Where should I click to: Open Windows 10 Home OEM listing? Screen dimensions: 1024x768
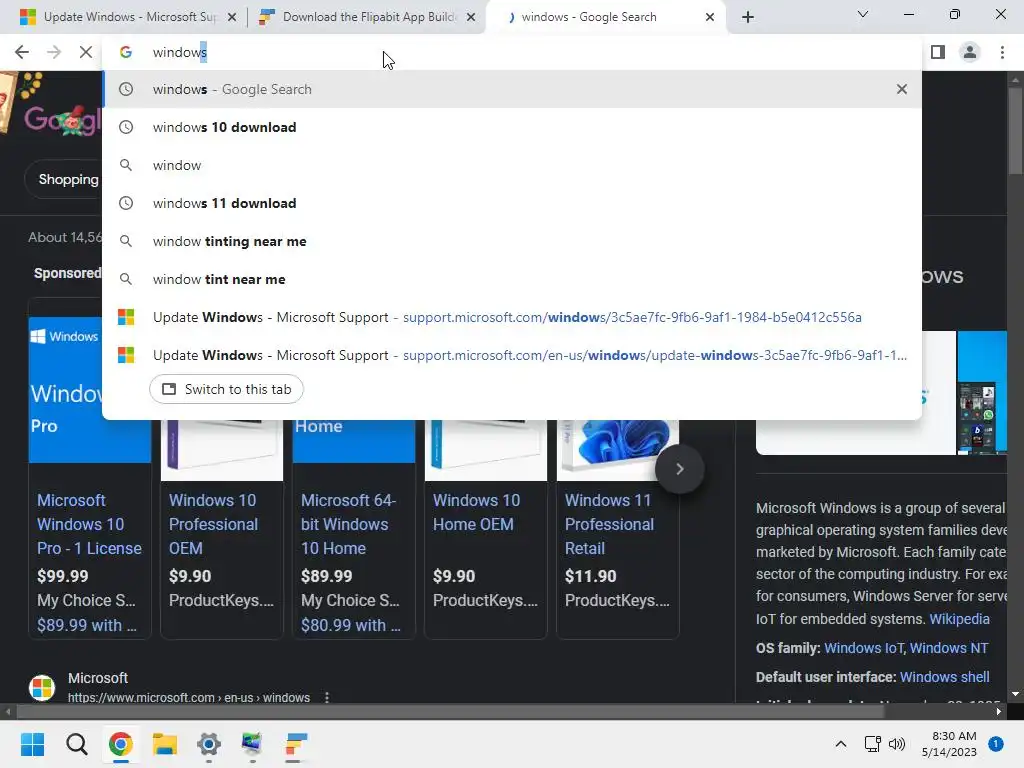477,512
